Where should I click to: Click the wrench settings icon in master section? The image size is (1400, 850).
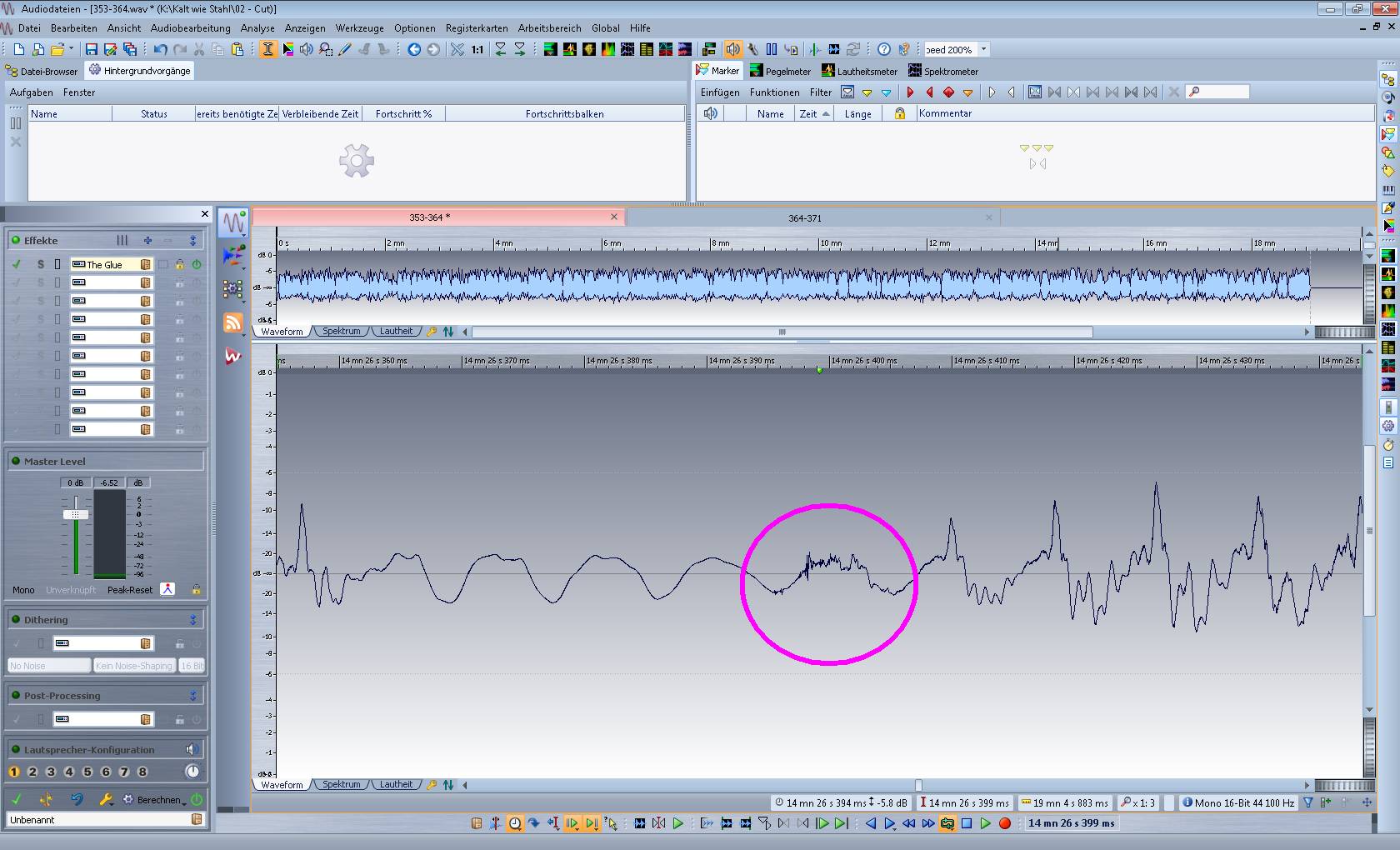pos(106,799)
